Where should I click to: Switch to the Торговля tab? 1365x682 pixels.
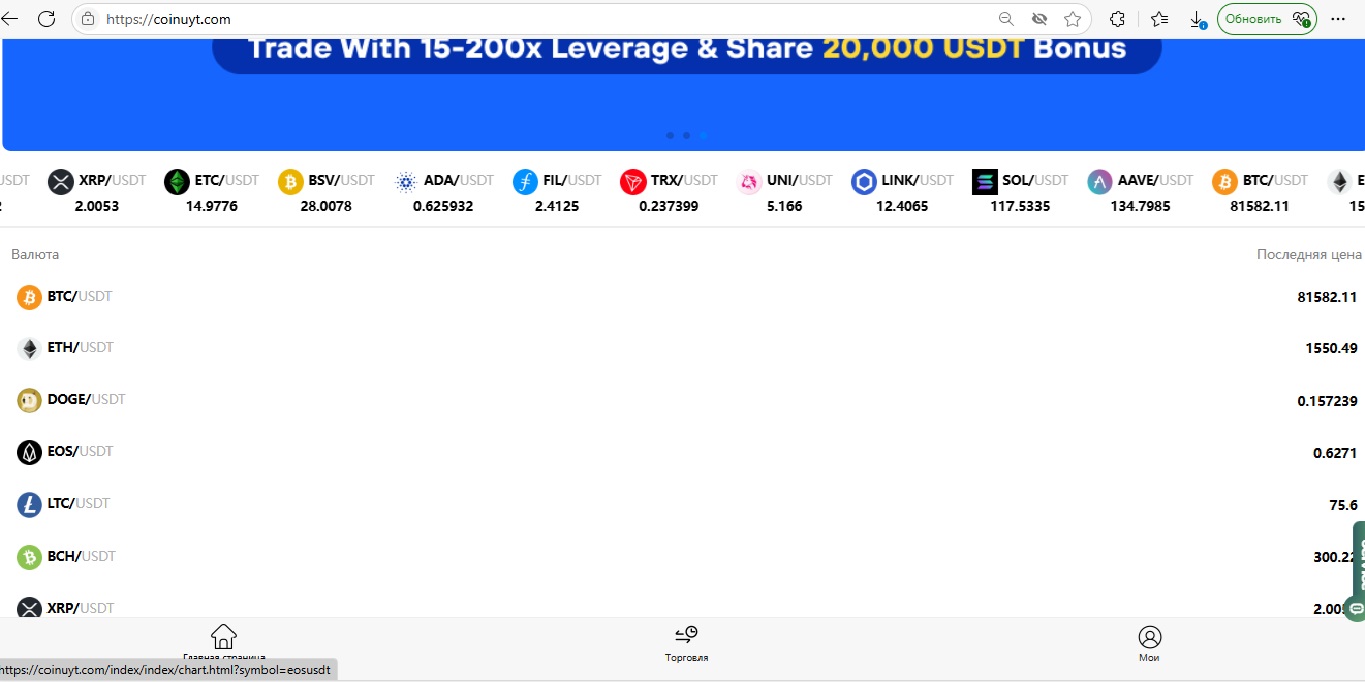686,643
